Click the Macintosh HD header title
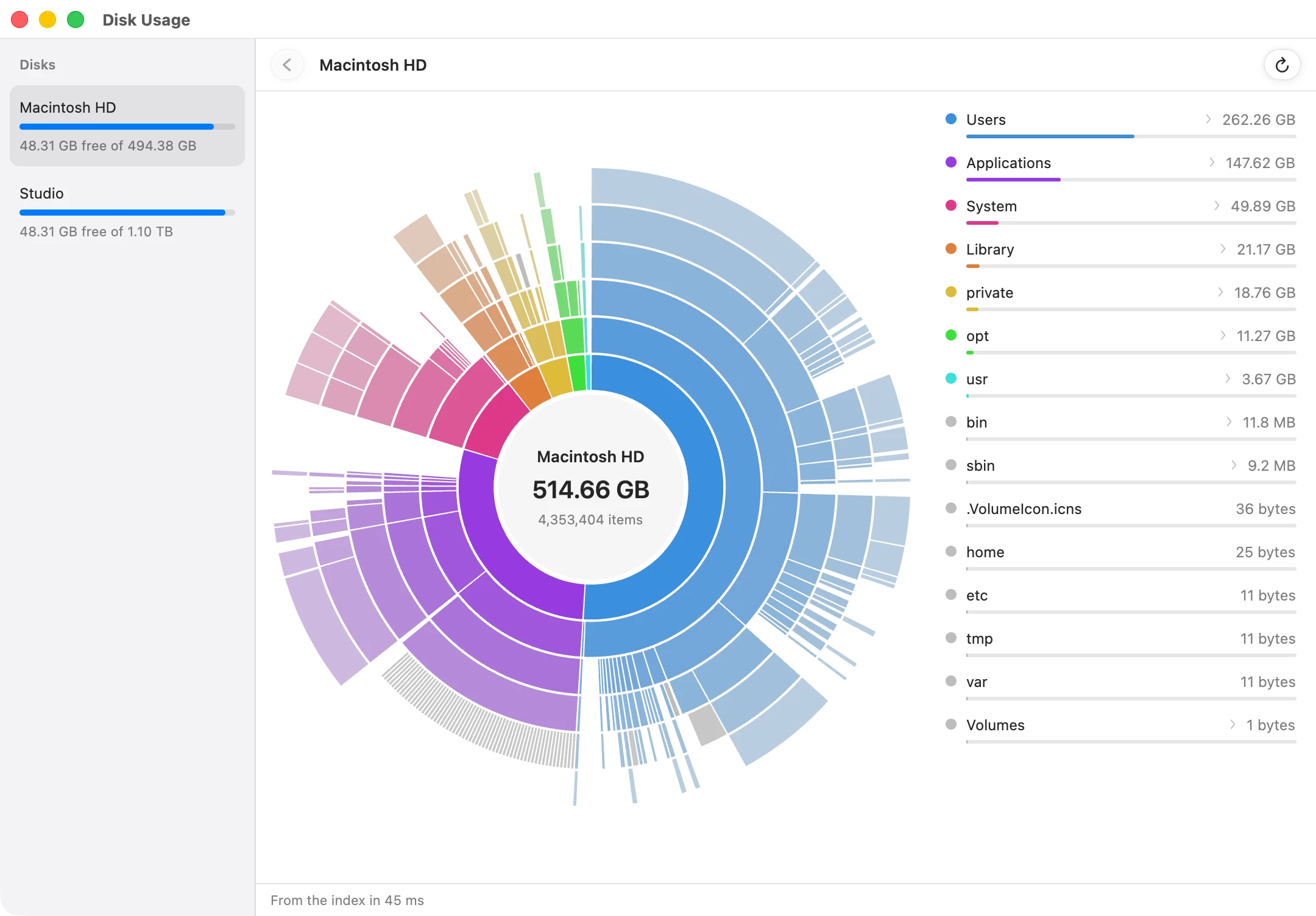This screenshot has height=916, width=1316. [x=373, y=65]
